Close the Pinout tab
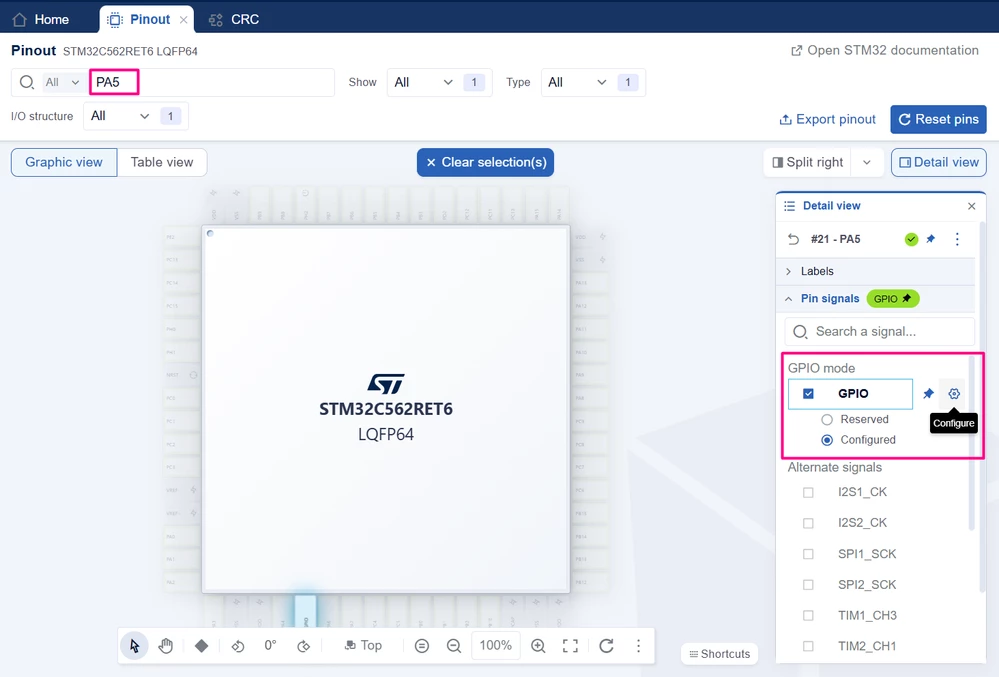The height and width of the screenshot is (677, 999). pos(183,20)
